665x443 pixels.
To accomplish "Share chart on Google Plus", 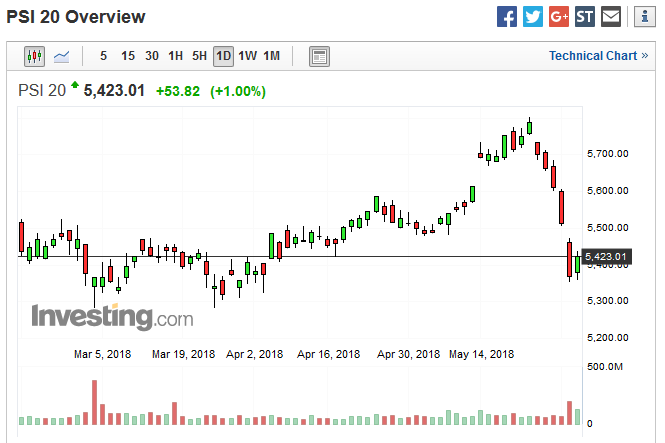I will 559,17.
